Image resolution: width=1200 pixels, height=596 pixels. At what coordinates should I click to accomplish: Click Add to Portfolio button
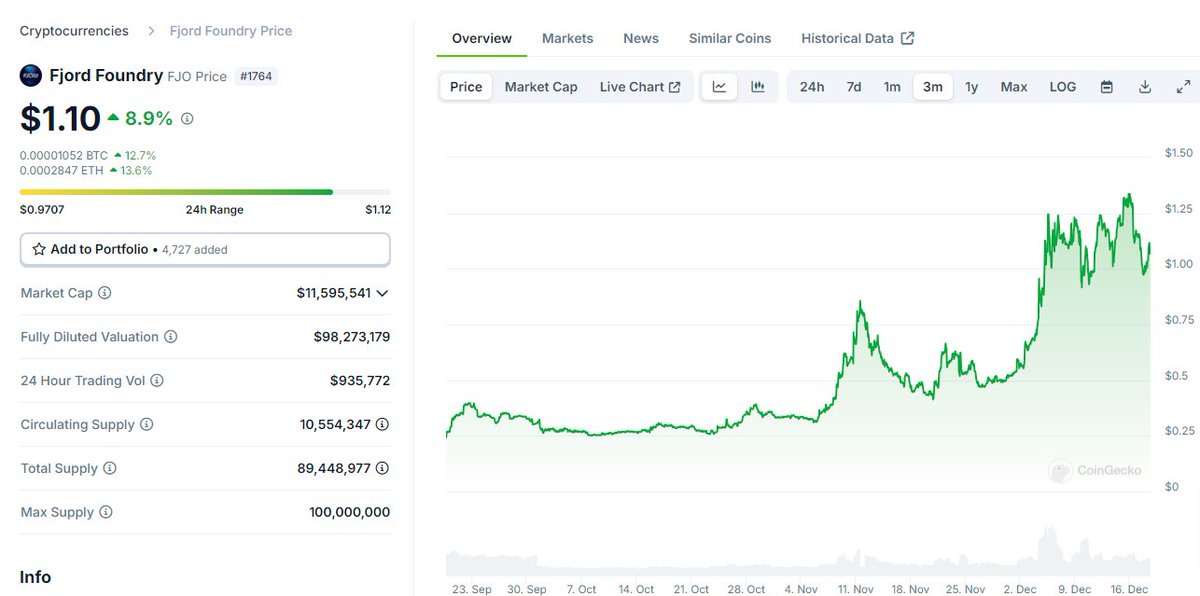205,249
